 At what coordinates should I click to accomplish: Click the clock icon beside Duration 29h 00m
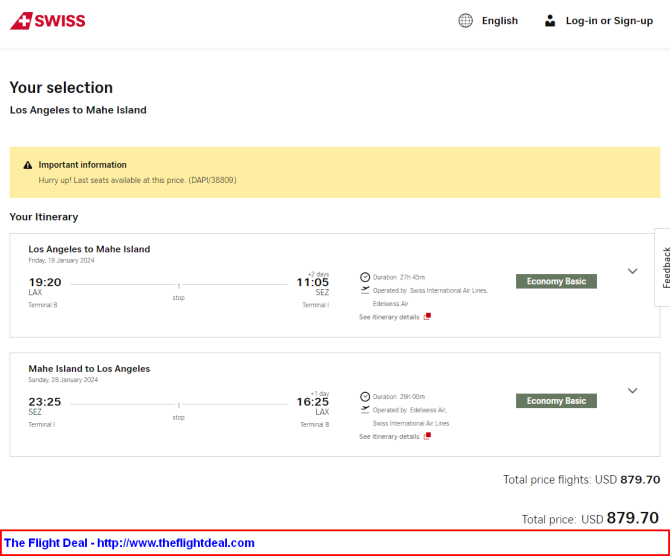(364, 397)
